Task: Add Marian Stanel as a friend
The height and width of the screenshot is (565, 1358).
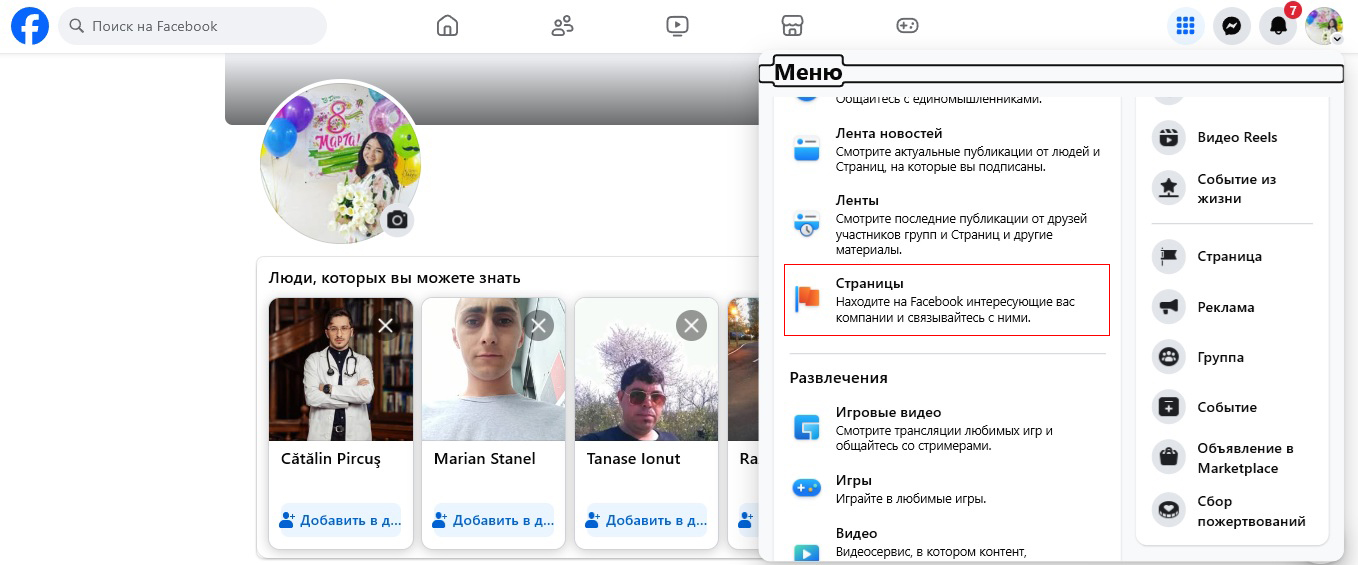Action: [494, 520]
